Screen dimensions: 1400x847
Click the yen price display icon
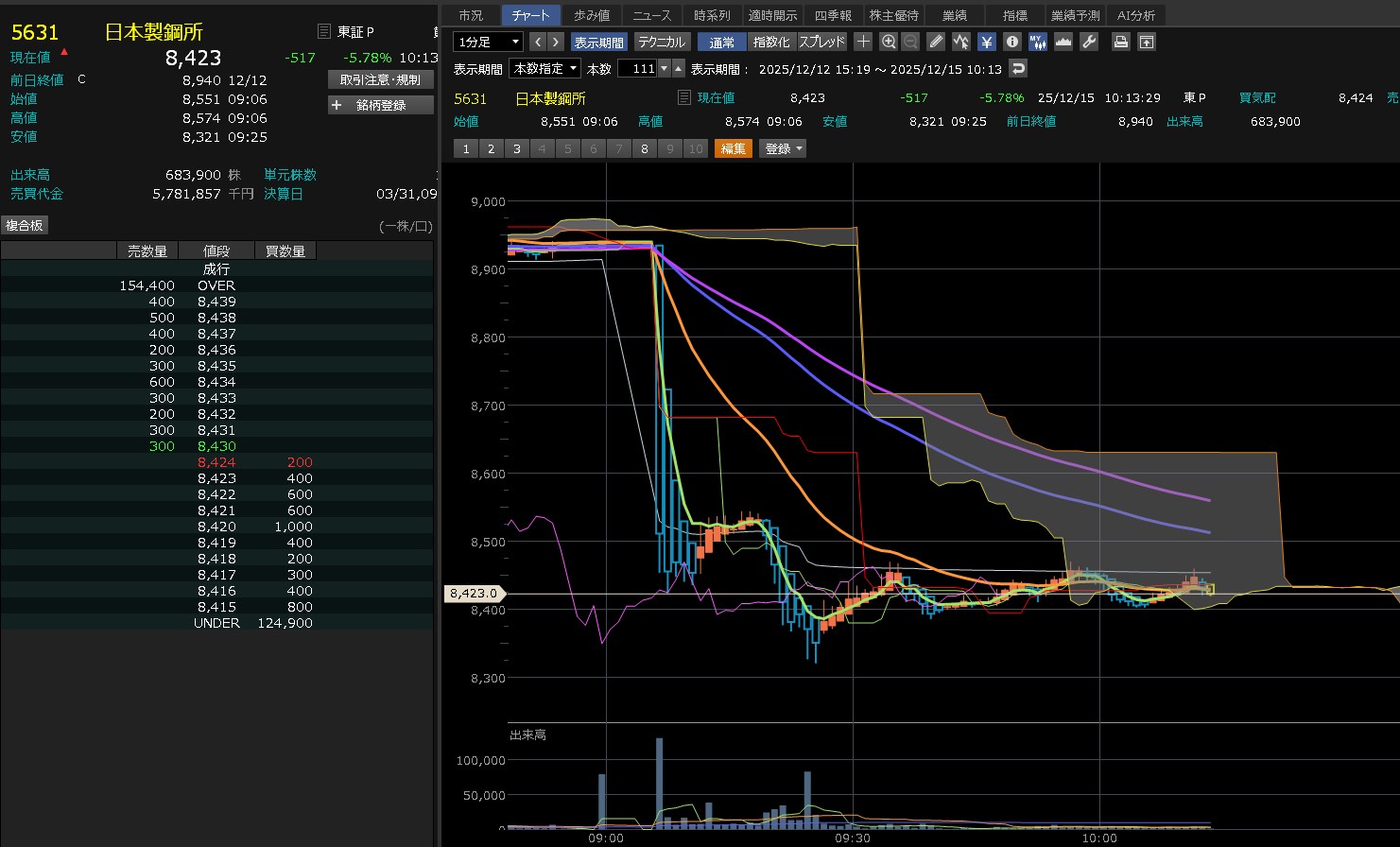pyautogui.click(x=987, y=42)
